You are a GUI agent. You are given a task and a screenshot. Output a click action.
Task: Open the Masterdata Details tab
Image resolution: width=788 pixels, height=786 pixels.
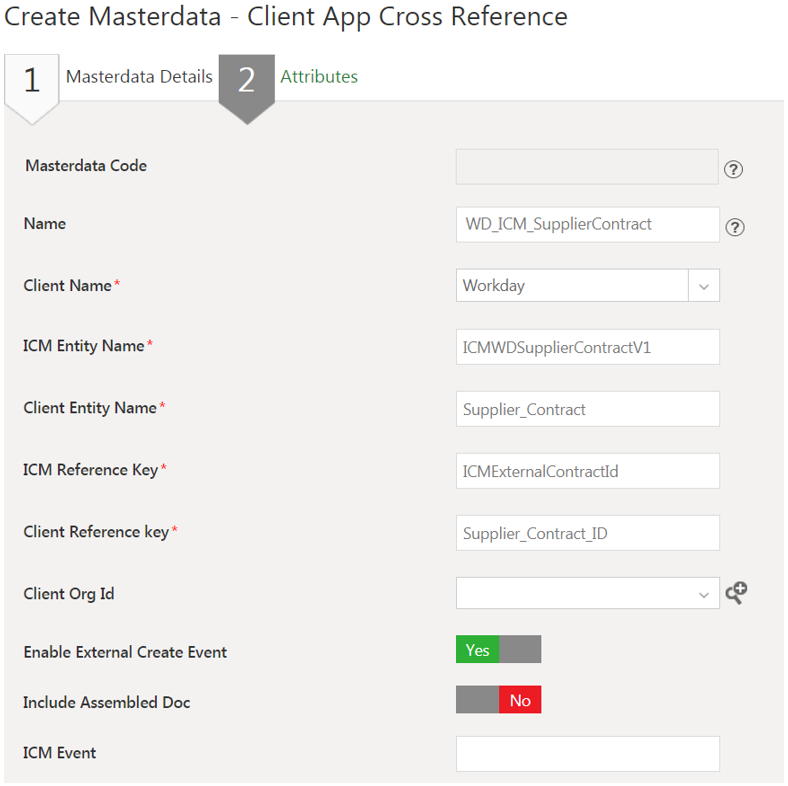click(139, 77)
